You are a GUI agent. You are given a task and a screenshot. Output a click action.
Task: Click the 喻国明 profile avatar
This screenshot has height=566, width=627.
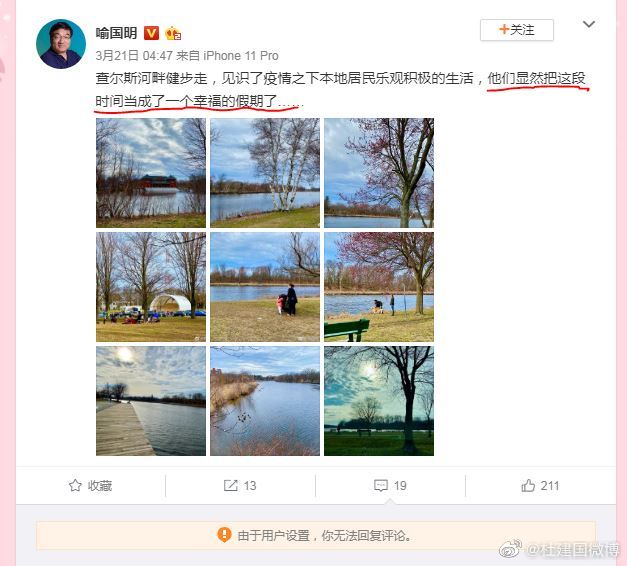pos(61,44)
